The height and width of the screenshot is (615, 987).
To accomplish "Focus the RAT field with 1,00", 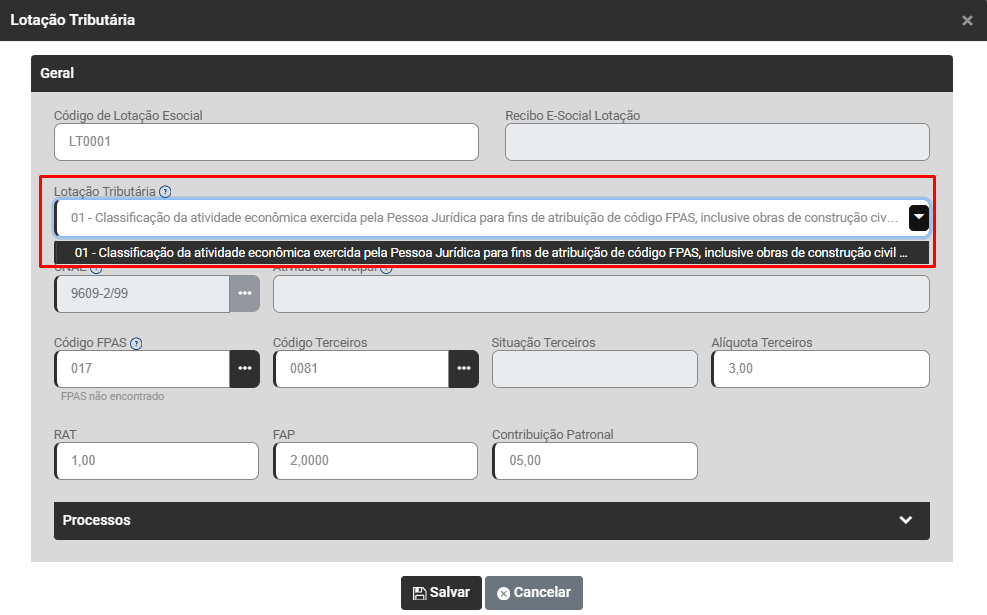I will pos(156,461).
